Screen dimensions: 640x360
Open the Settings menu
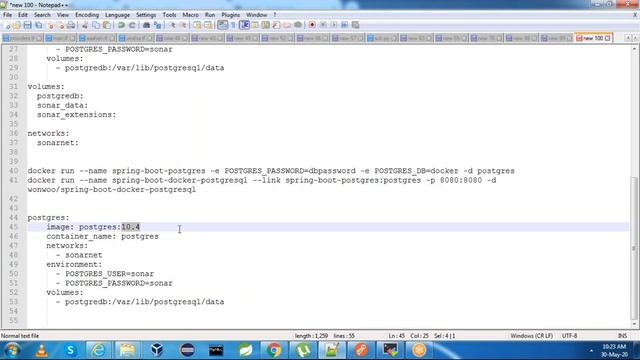coord(146,15)
